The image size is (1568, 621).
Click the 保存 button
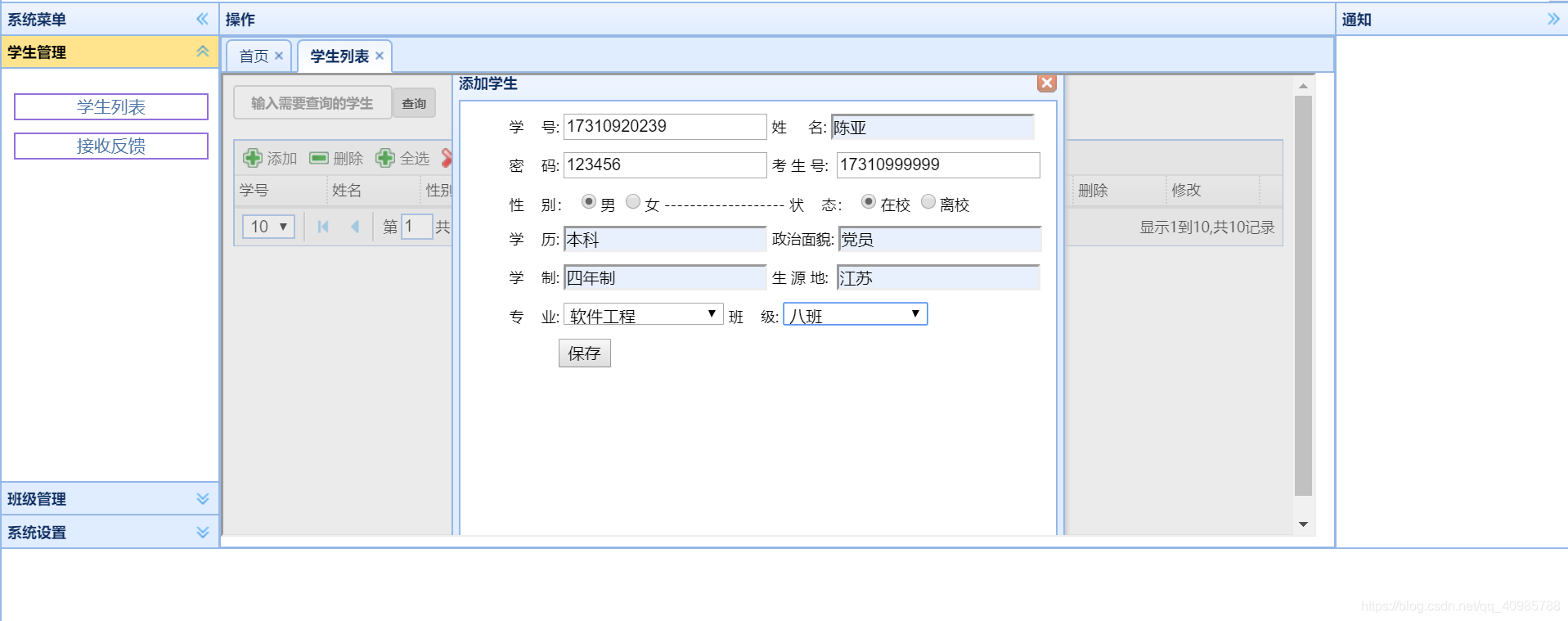(x=585, y=353)
